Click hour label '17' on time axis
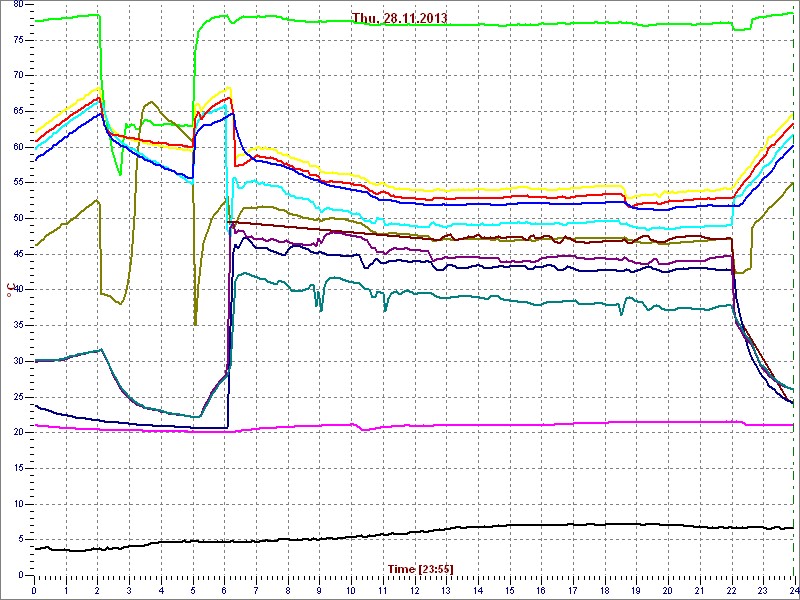Screen dimensions: 800x600 573,589
